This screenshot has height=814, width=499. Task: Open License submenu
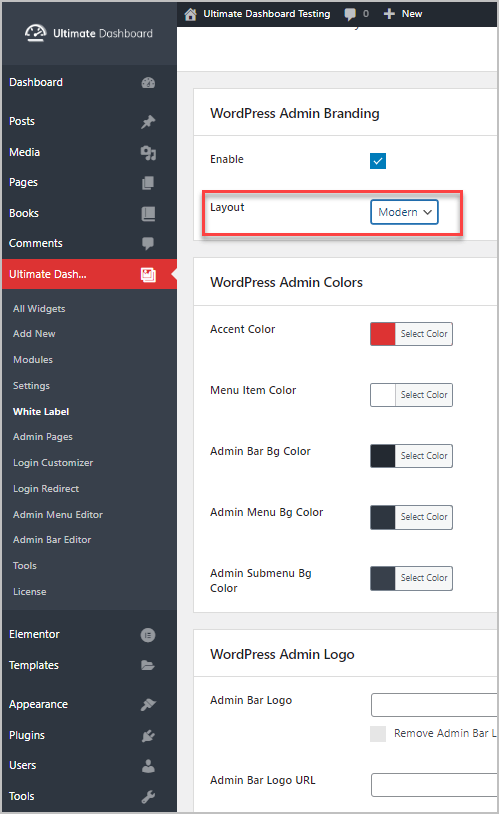click(30, 591)
